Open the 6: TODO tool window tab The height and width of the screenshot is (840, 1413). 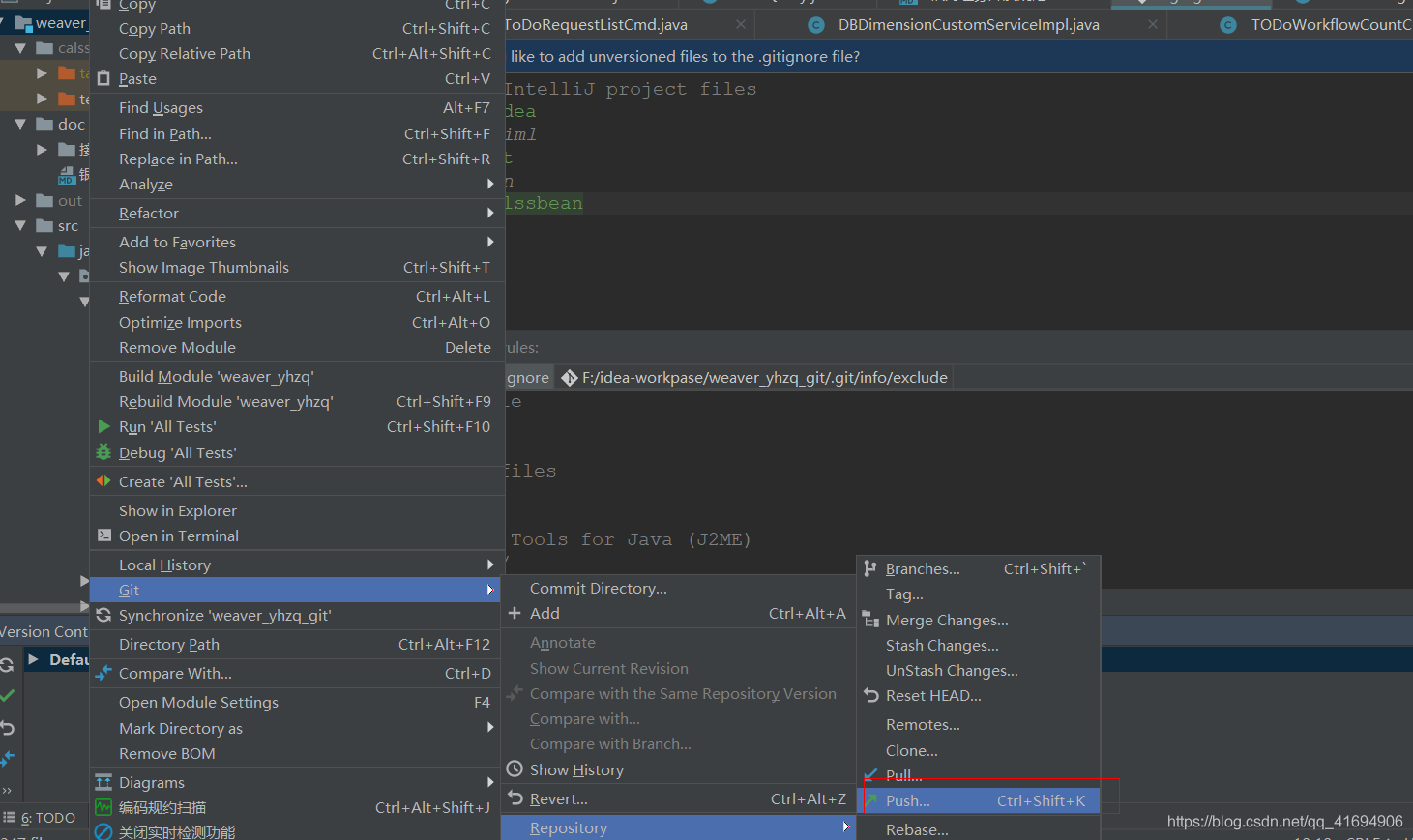(40, 817)
